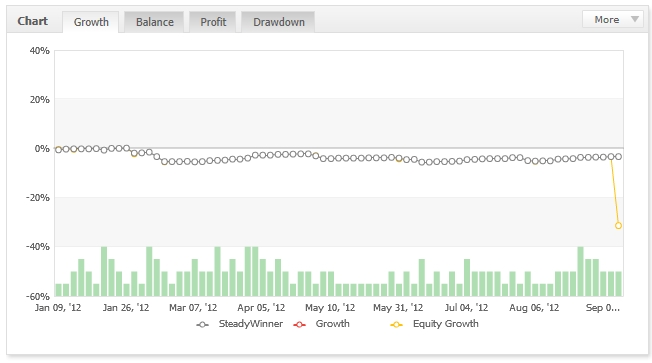Click the 0% y-axis label

(42, 149)
